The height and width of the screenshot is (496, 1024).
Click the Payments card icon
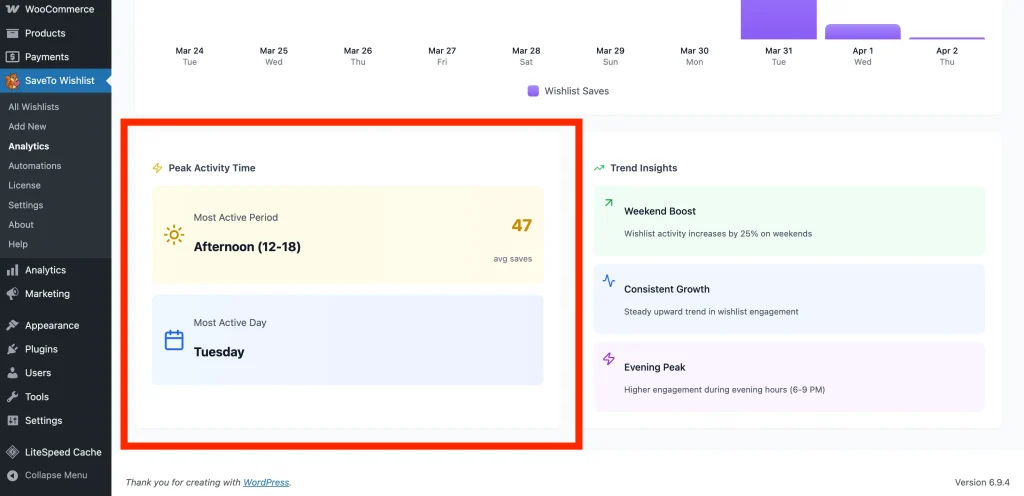click(x=13, y=57)
